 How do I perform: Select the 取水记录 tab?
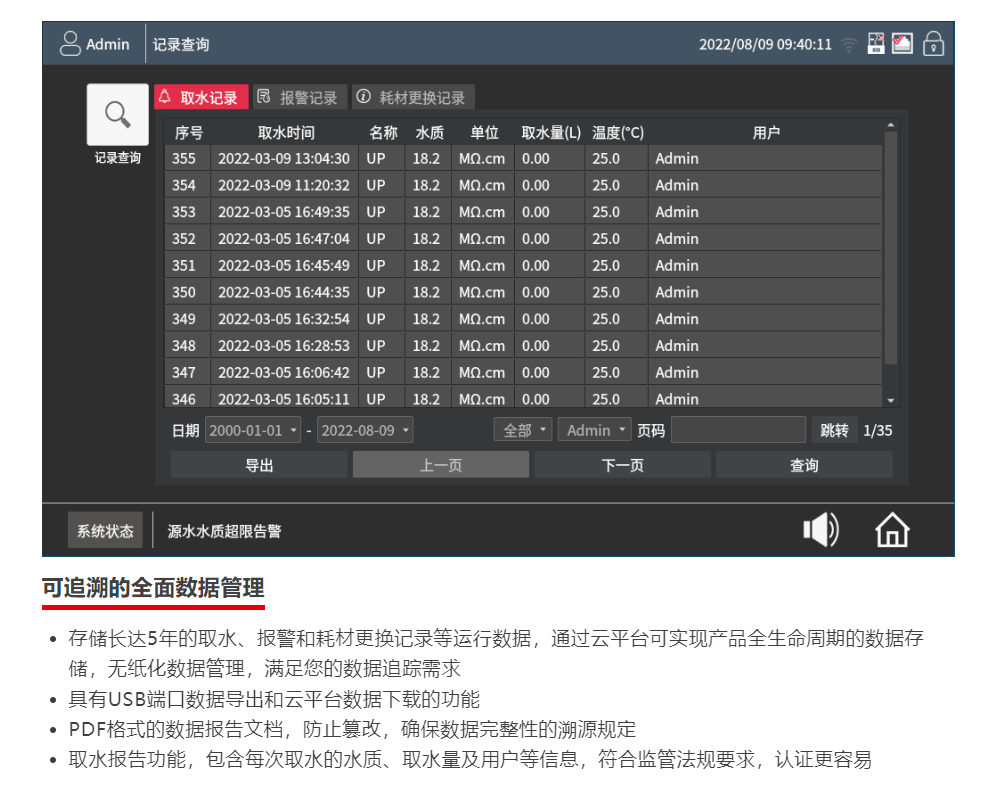point(200,97)
